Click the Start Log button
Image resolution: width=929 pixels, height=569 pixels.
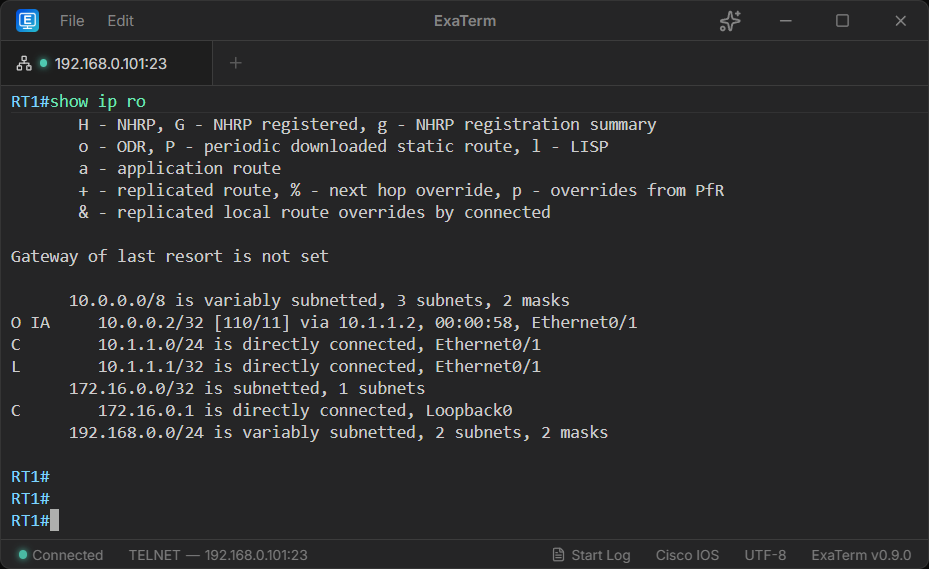pos(591,555)
